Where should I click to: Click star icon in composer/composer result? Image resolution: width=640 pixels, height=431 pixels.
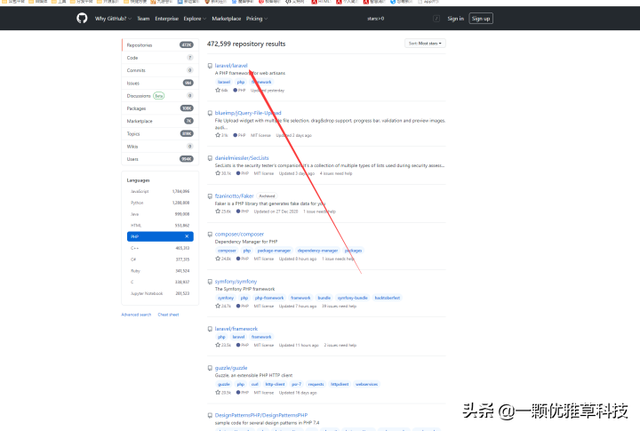pos(218,259)
